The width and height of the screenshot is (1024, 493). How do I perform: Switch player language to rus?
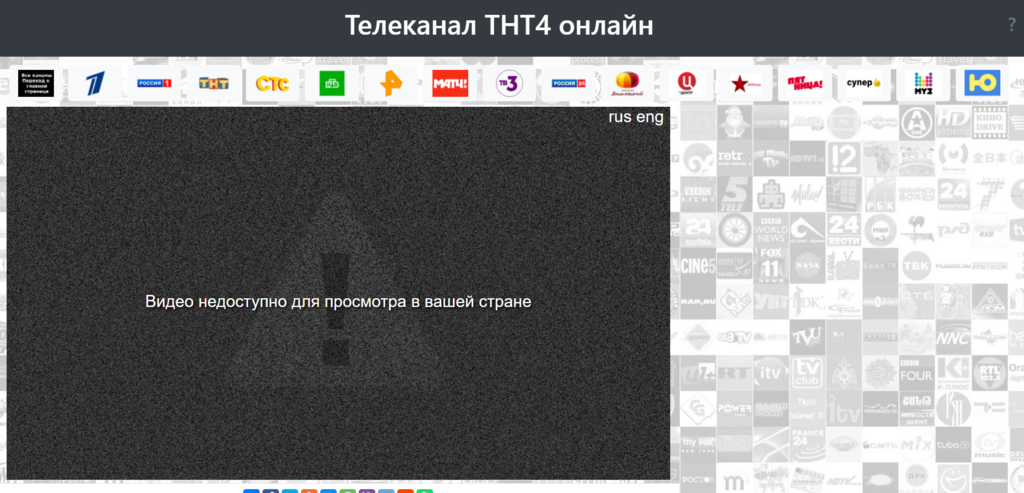coord(619,118)
